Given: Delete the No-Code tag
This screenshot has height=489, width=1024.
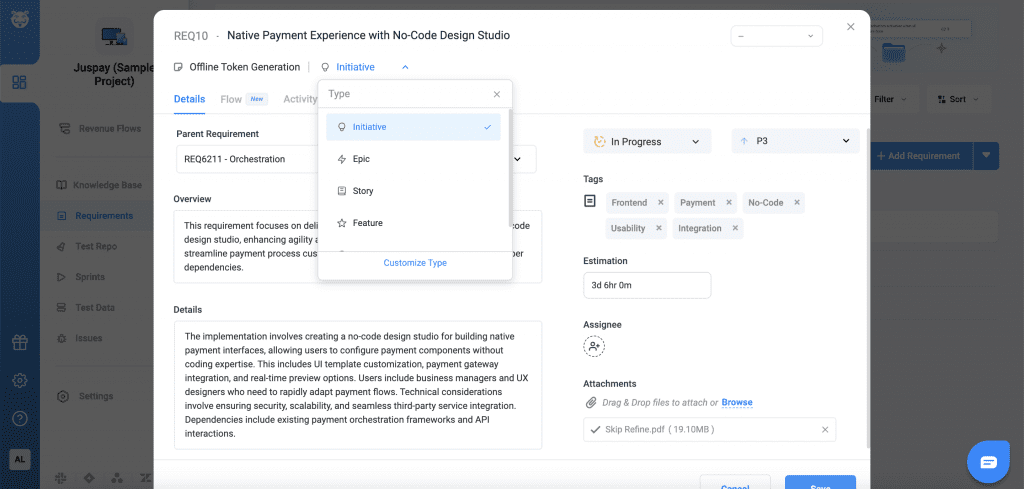Looking at the screenshot, I should pyautogui.click(x=796, y=203).
